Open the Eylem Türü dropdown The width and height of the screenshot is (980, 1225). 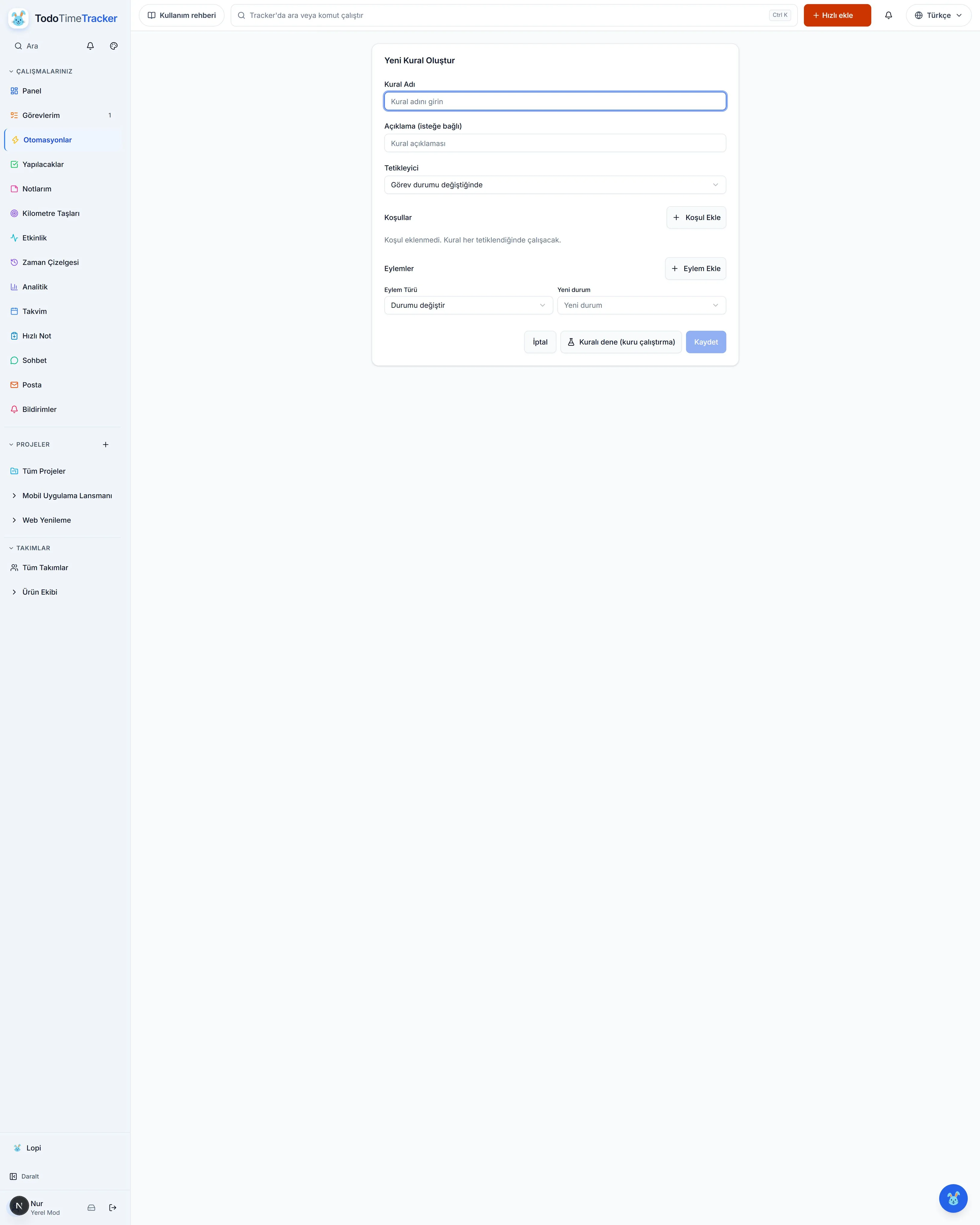point(469,305)
